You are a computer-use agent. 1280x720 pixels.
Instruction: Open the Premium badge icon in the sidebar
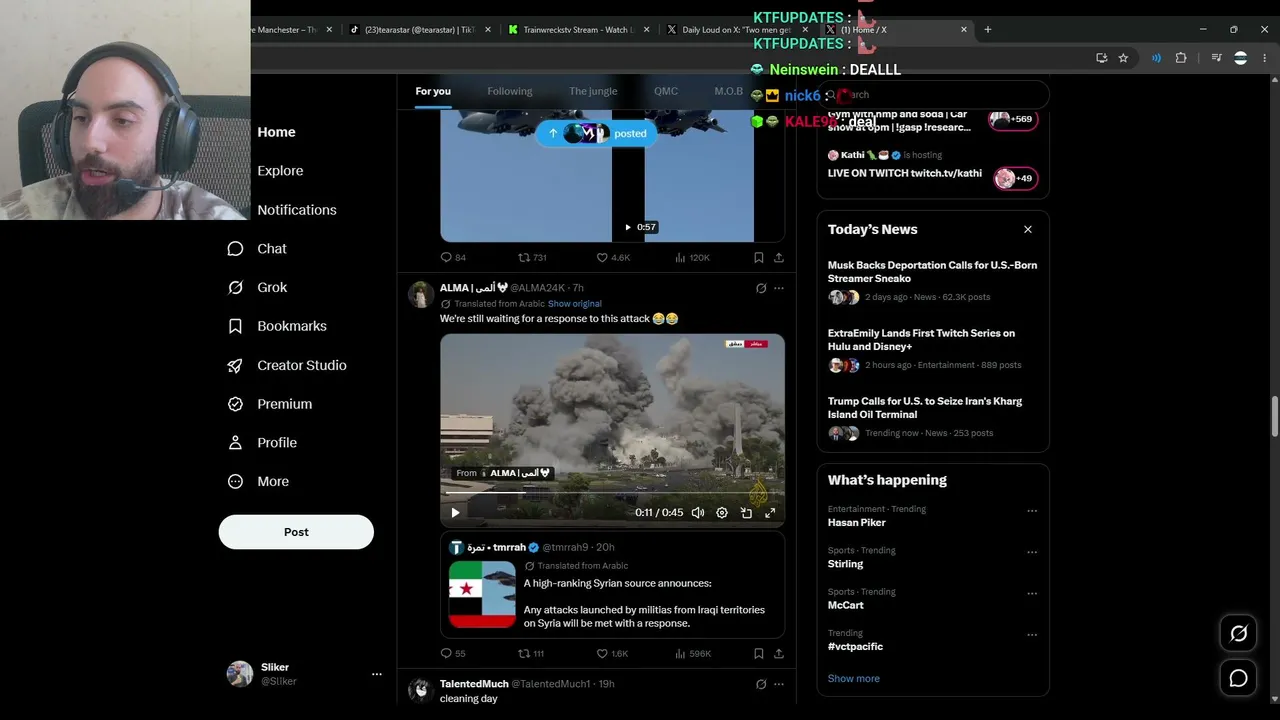[235, 404]
